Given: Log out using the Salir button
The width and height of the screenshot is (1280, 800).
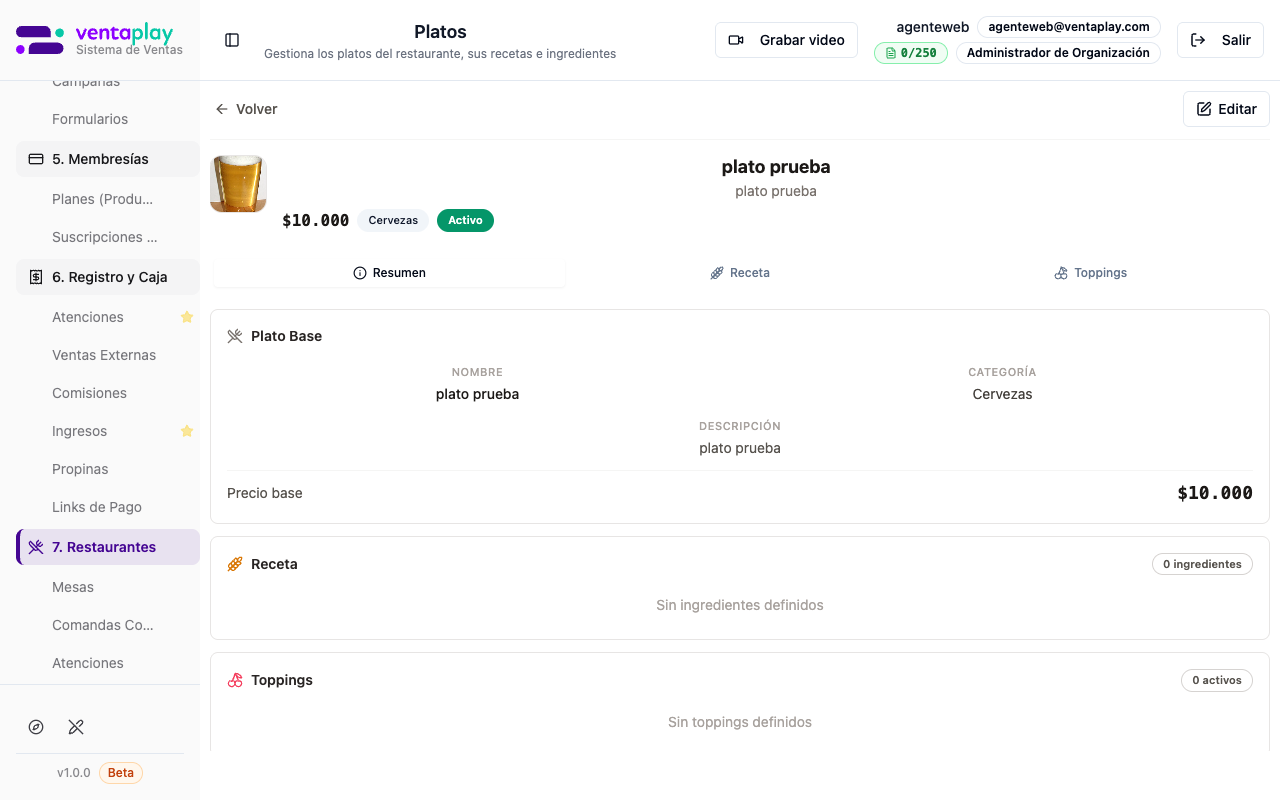Looking at the screenshot, I should [x=1220, y=40].
